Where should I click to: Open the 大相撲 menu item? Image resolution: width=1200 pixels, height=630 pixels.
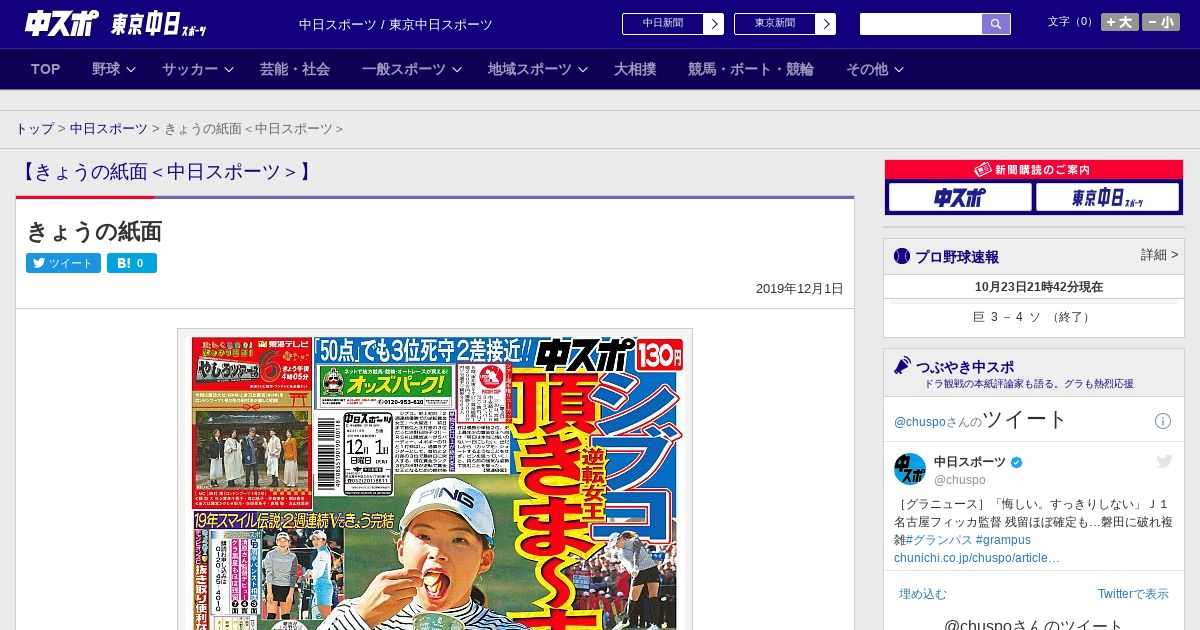(x=635, y=69)
